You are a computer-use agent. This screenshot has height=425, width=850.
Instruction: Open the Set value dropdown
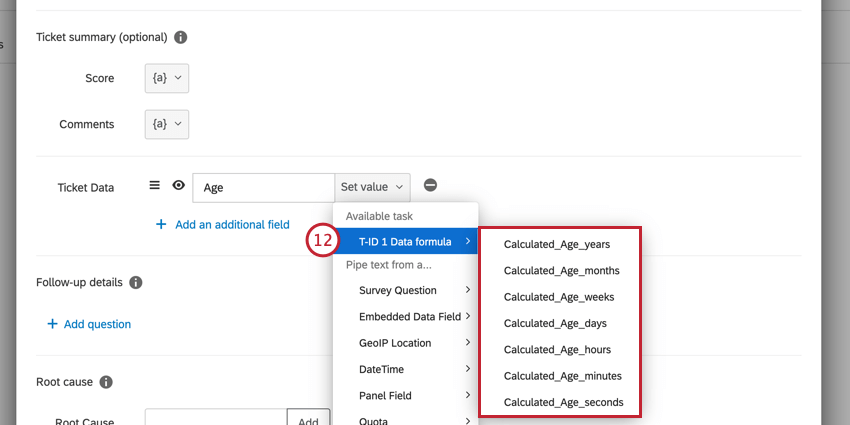372,187
